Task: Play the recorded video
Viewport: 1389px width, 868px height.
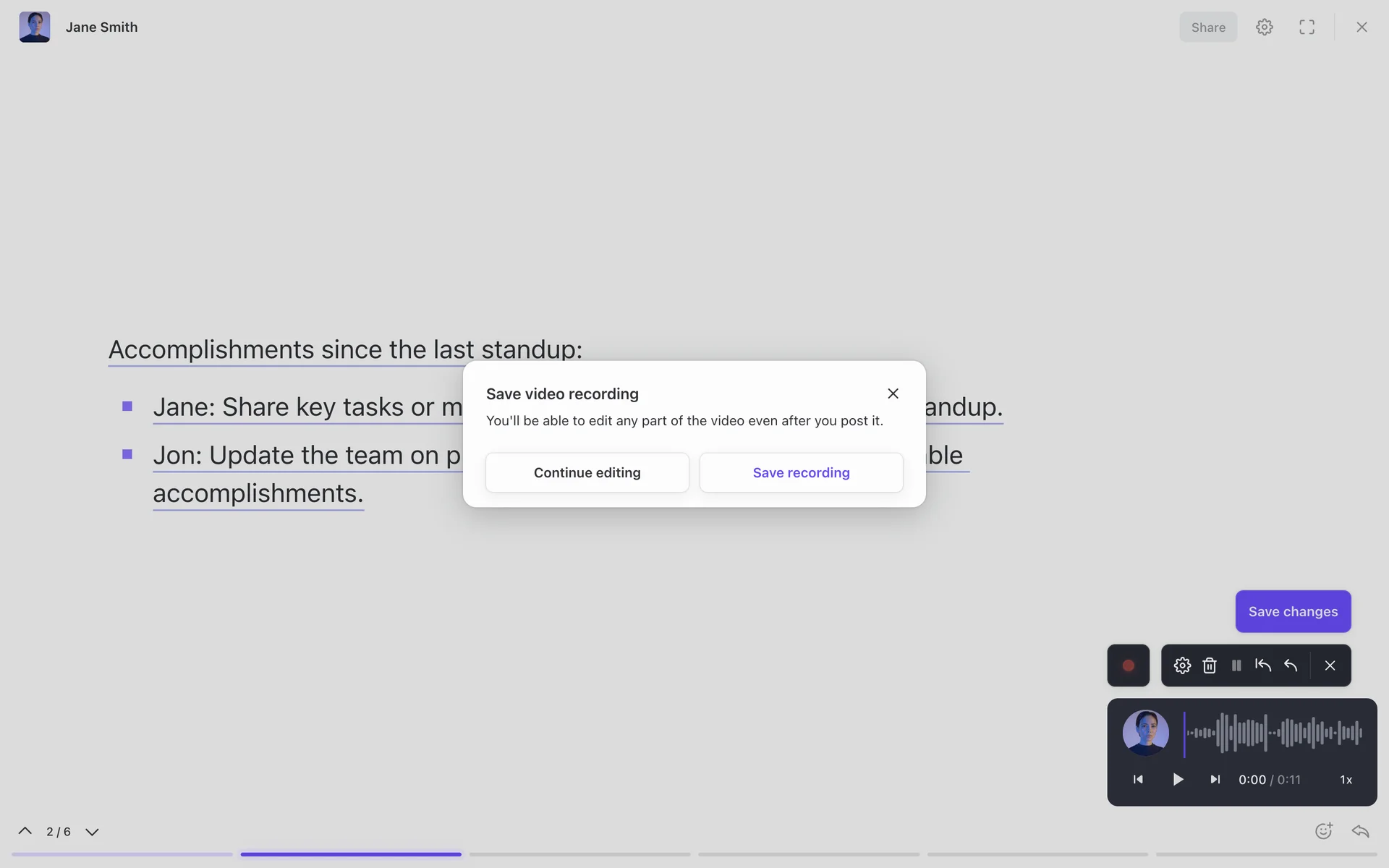Action: coord(1178,779)
